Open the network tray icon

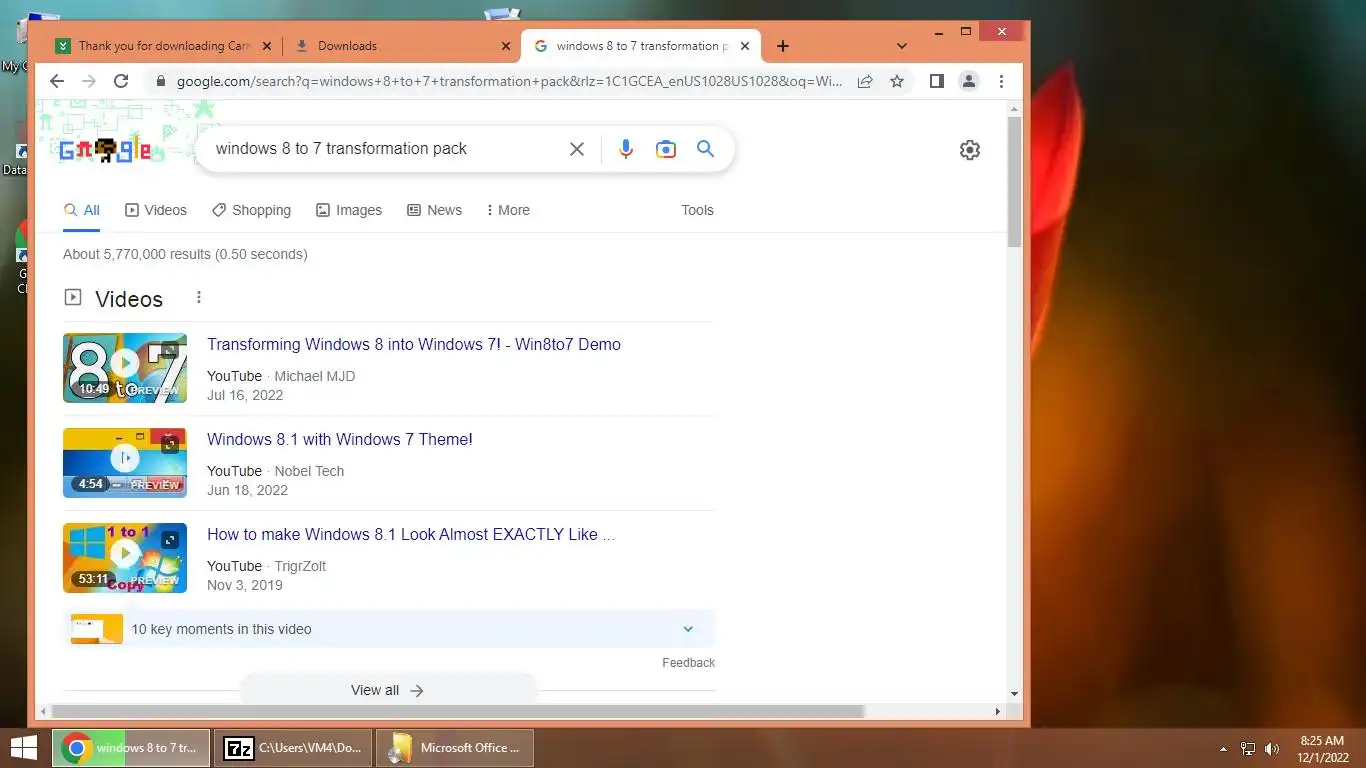(x=1248, y=749)
